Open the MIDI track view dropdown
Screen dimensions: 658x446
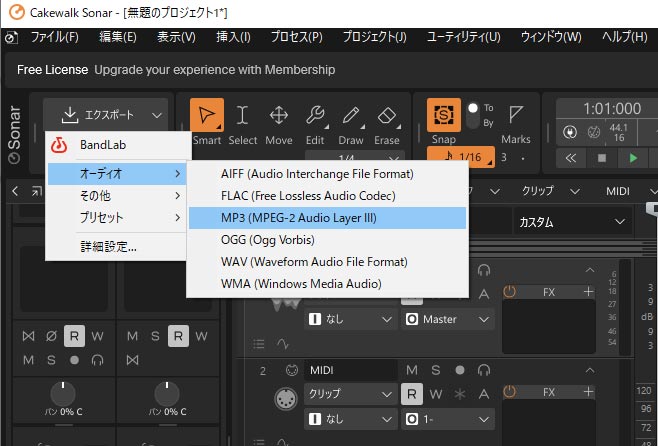[x=632, y=191]
